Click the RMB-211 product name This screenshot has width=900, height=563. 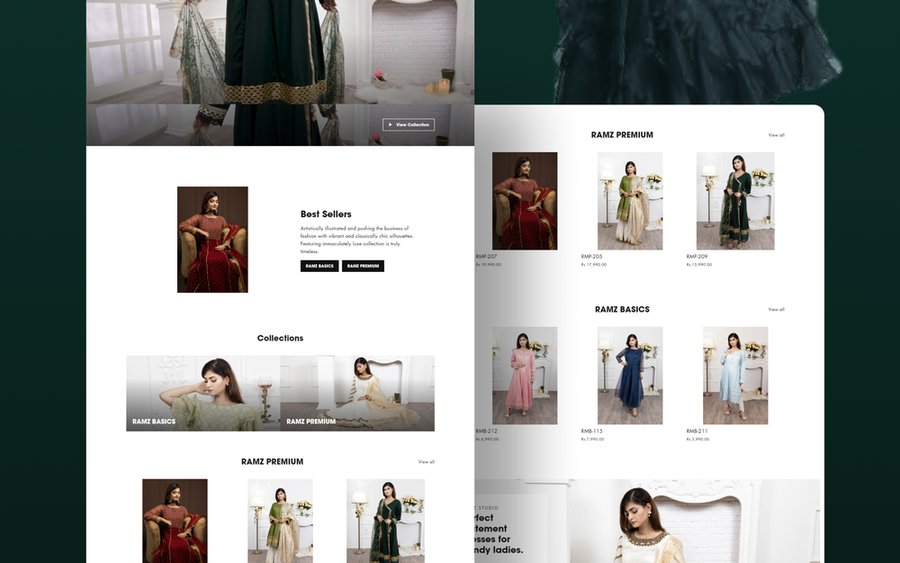pos(697,431)
